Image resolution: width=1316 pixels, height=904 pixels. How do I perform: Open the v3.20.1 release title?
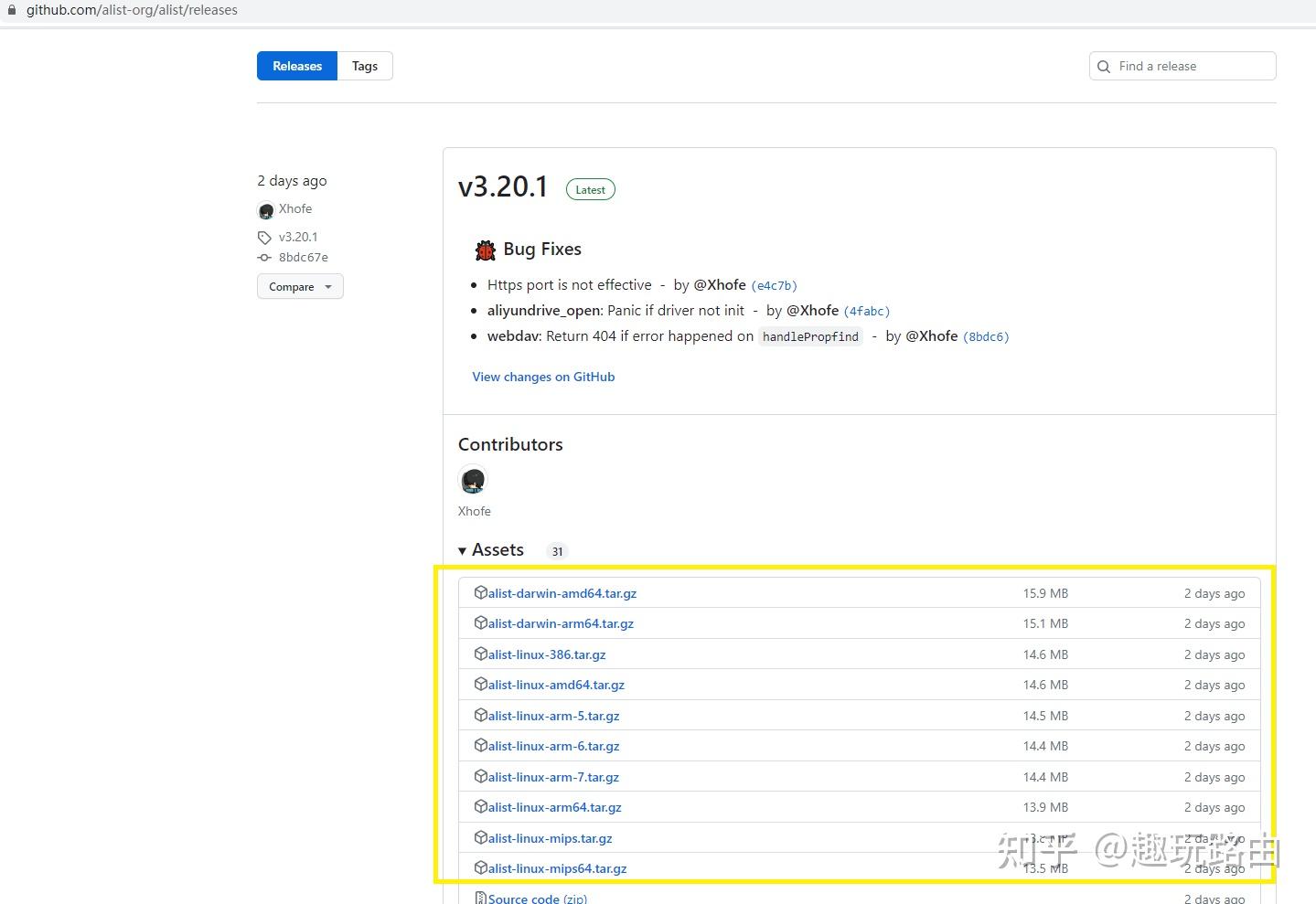point(503,186)
